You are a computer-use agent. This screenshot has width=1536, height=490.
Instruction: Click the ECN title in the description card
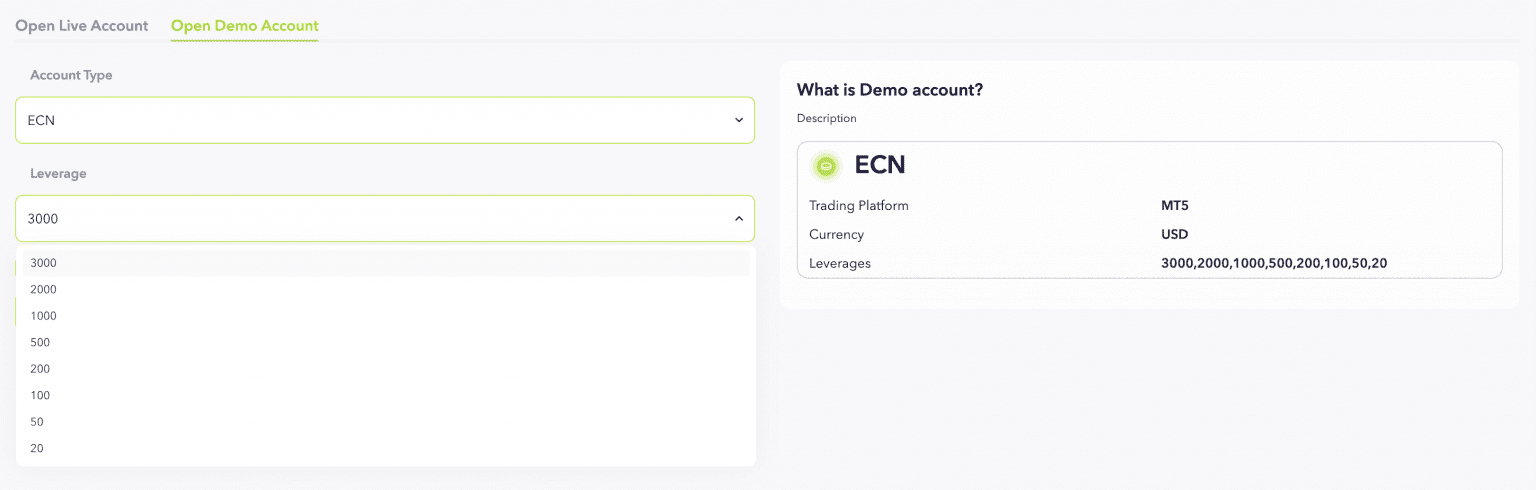[880, 166]
